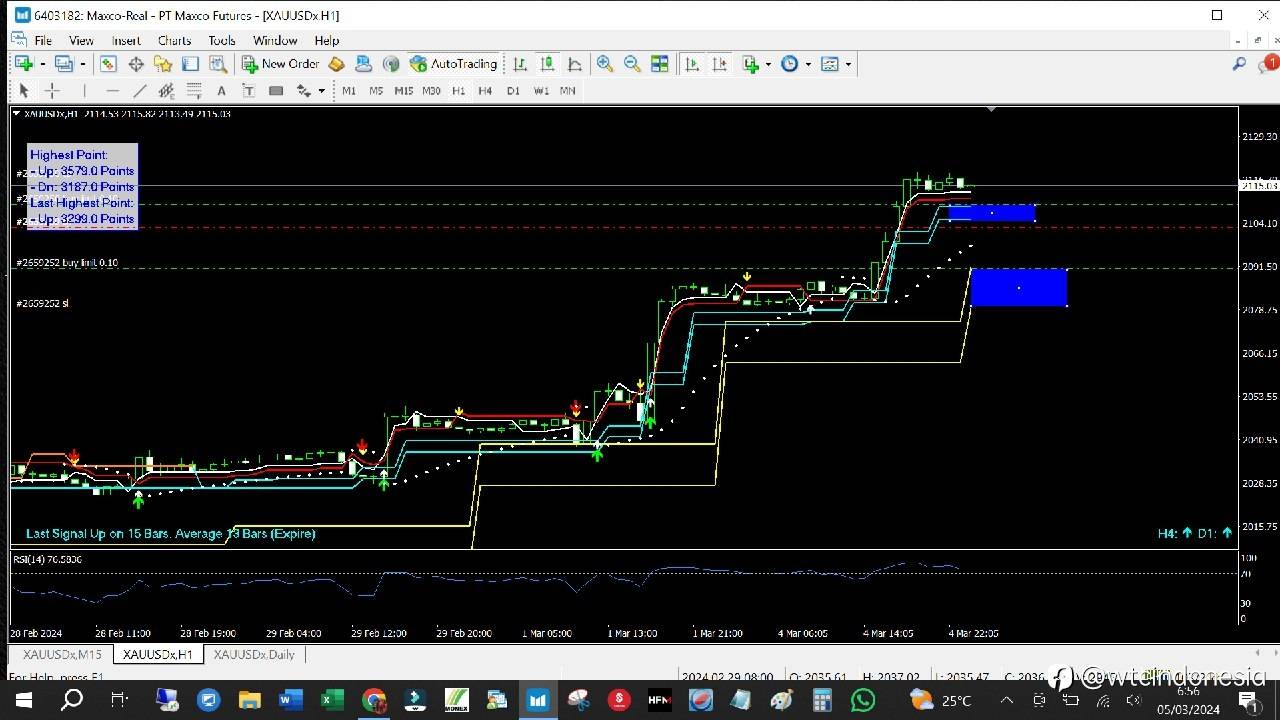Open Excel from the Windows taskbar
Viewport: 1280px width, 720px height.
coord(332,700)
